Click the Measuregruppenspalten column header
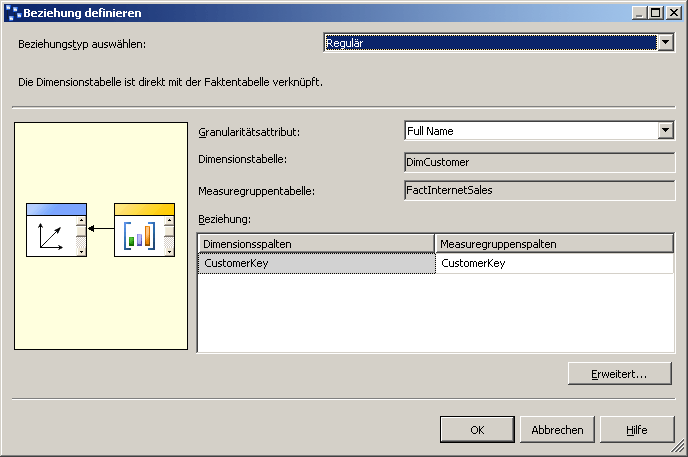The image size is (688, 457). (x=555, y=243)
